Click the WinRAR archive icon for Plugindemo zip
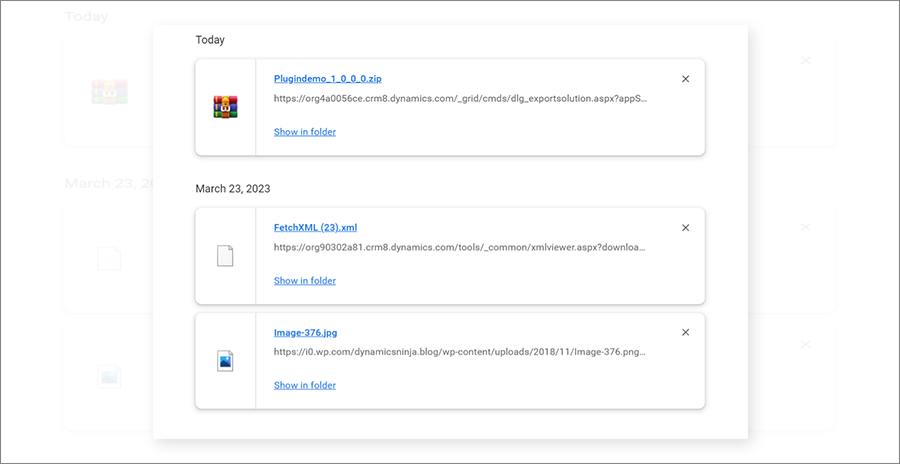 point(225,107)
